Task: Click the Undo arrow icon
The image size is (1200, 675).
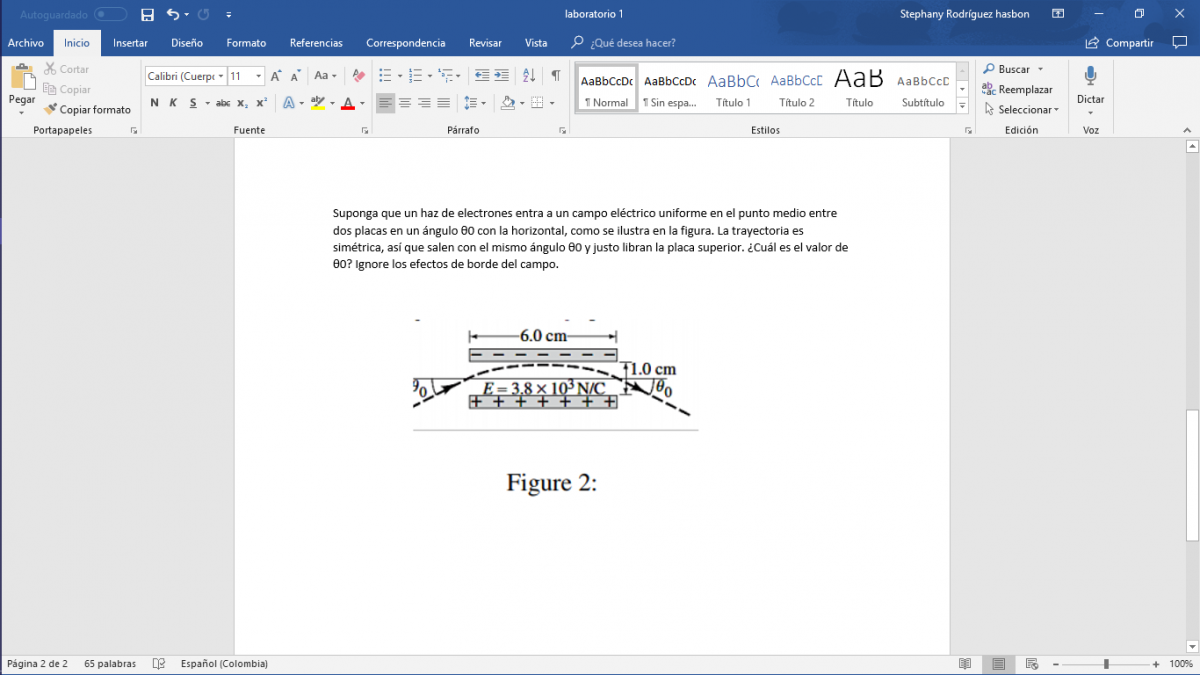Action: coord(173,15)
